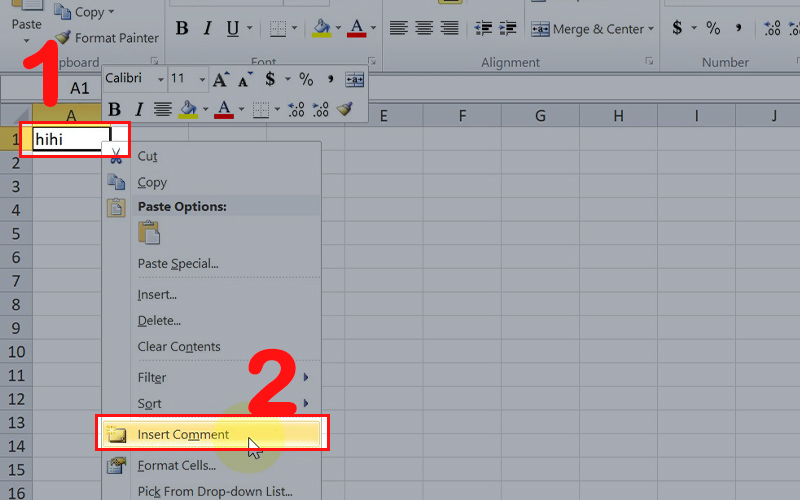
Task: Open Alignment group dialog launcher
Action: pos(649,61)
